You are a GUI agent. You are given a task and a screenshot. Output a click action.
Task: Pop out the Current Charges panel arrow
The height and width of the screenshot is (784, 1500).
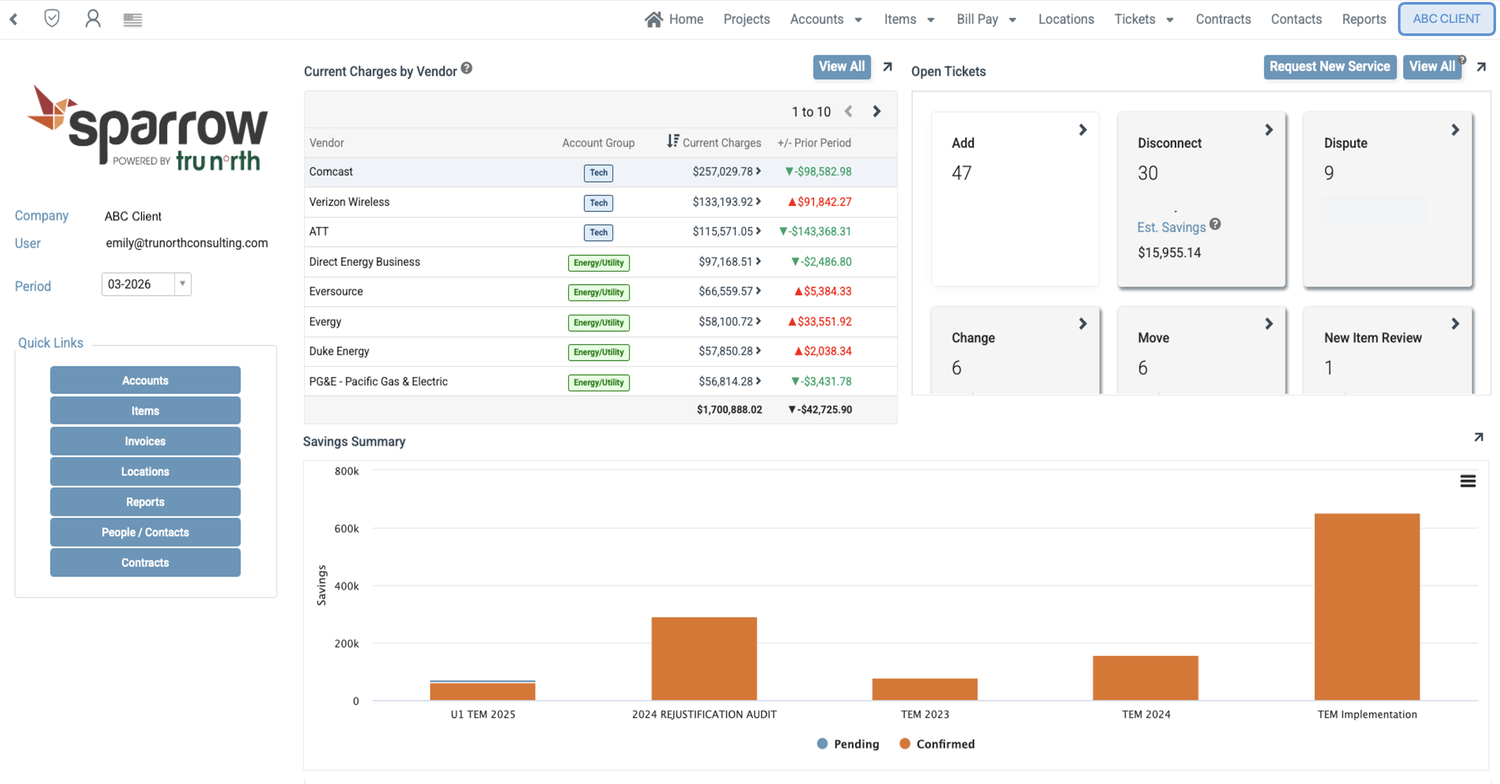click(887, 67)
